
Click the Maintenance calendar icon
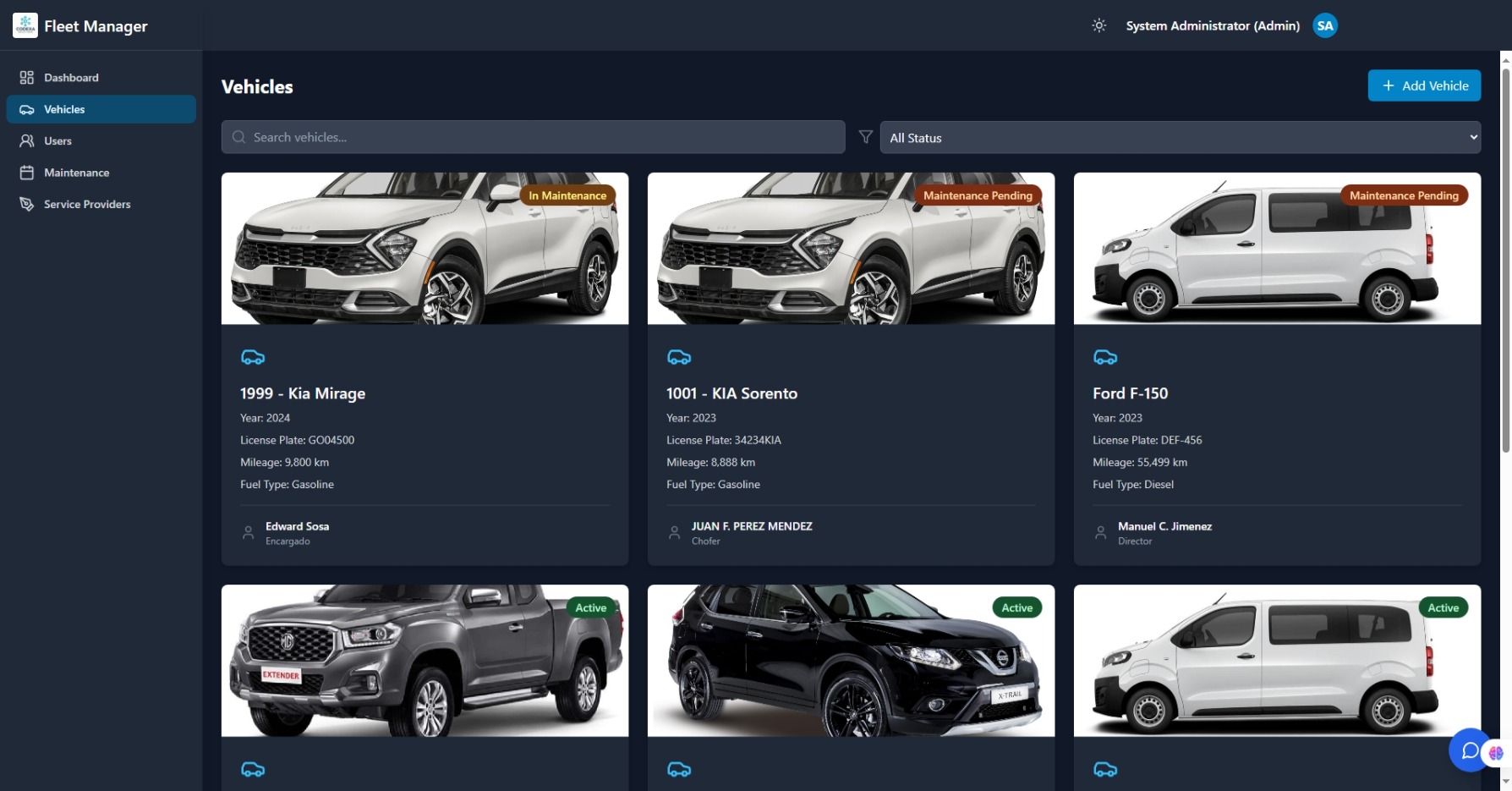coord(26,172)
